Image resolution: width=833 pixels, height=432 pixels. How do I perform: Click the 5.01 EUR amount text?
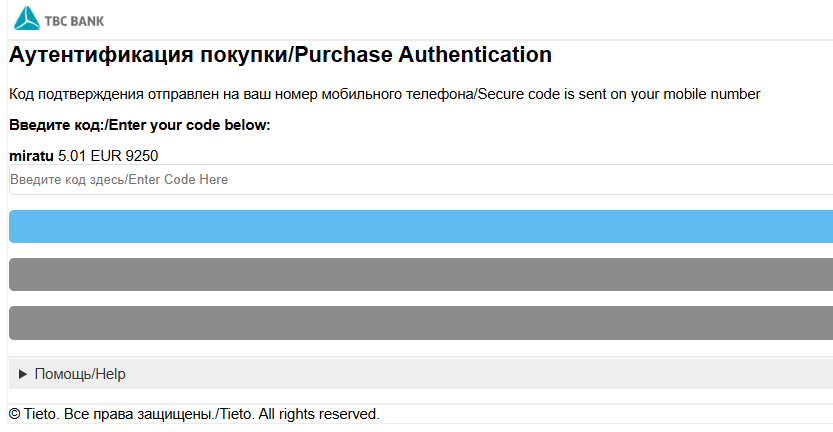90,156
